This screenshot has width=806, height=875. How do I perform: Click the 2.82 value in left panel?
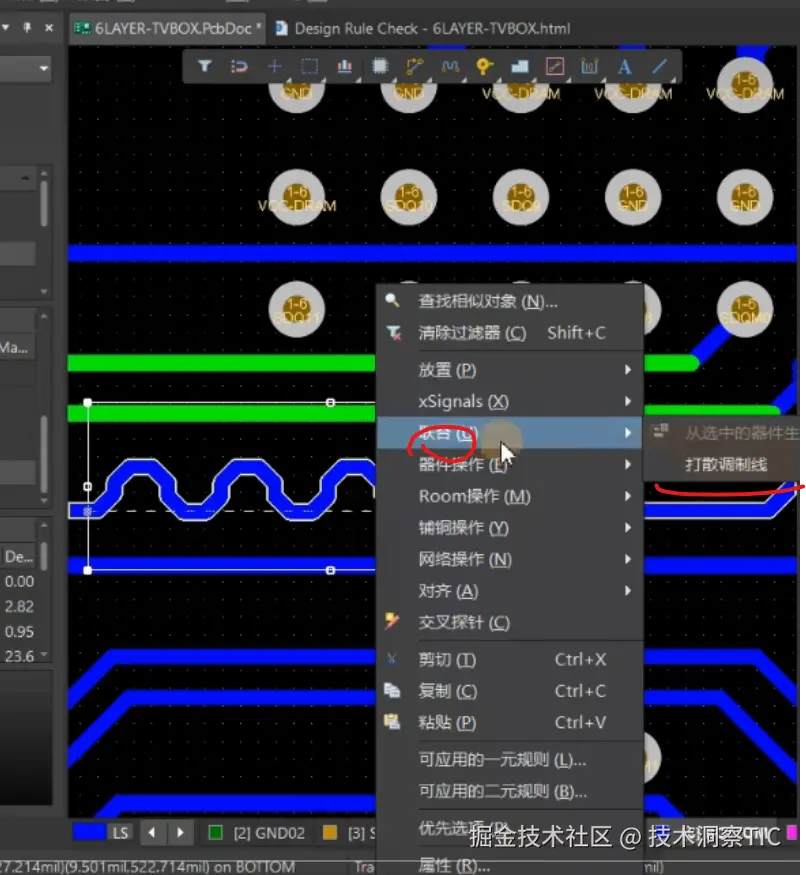tap(20, 607)
